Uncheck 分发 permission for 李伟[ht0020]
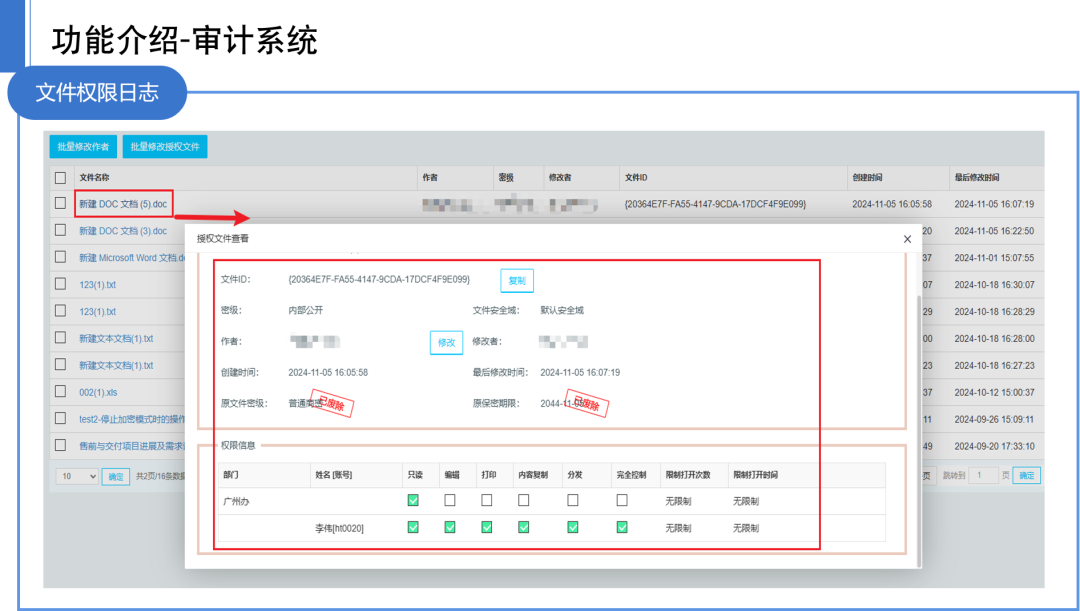The height and width of the screenshot is (611, 1080). [573, 527]
